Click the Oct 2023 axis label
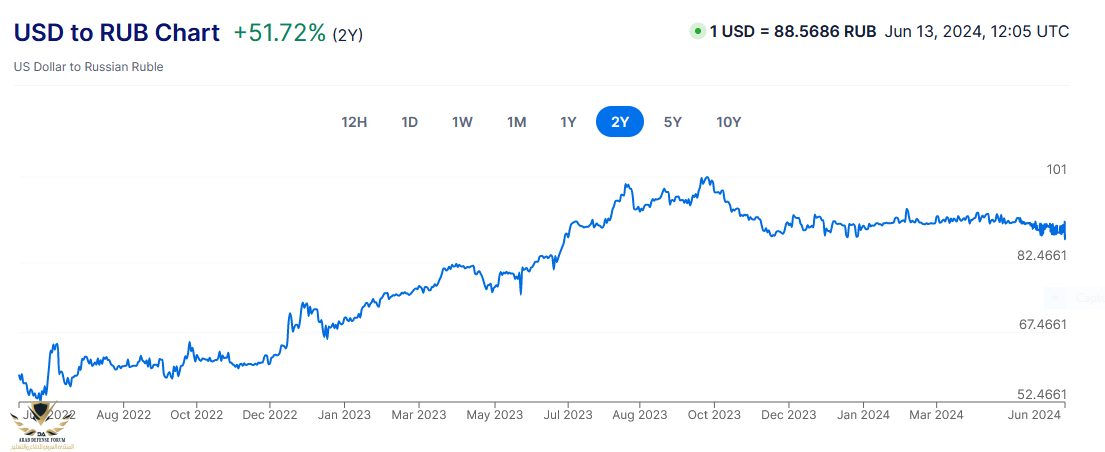 [714, 414]
